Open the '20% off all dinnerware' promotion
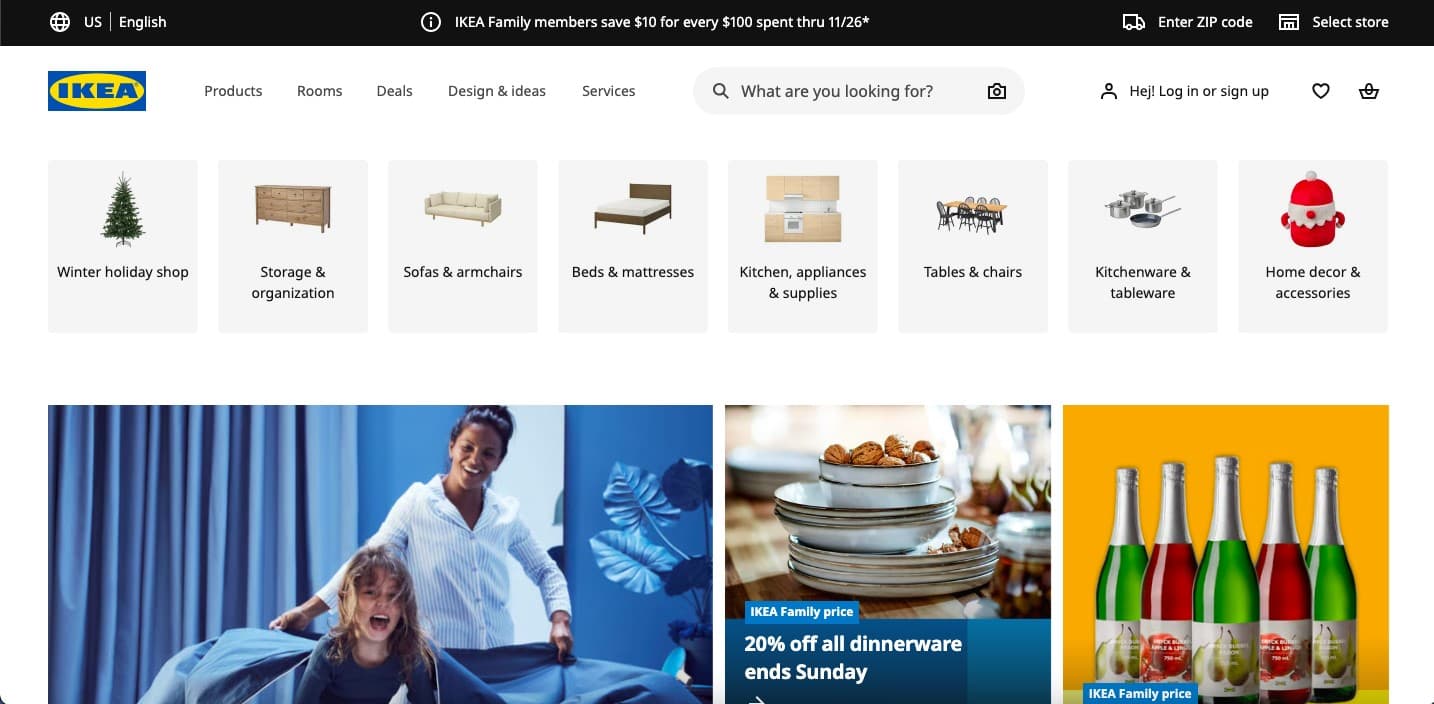This screenshot has height=704, width=1434. click(888, 555)
